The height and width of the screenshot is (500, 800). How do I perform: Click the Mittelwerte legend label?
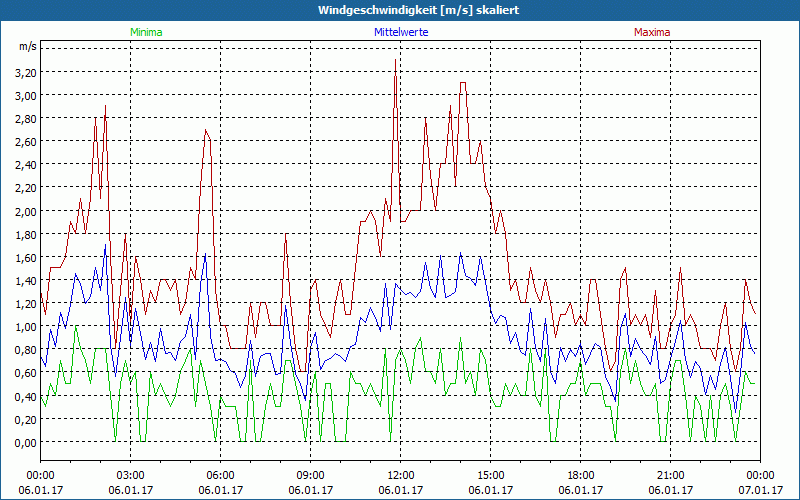click(x=401, y=32)
